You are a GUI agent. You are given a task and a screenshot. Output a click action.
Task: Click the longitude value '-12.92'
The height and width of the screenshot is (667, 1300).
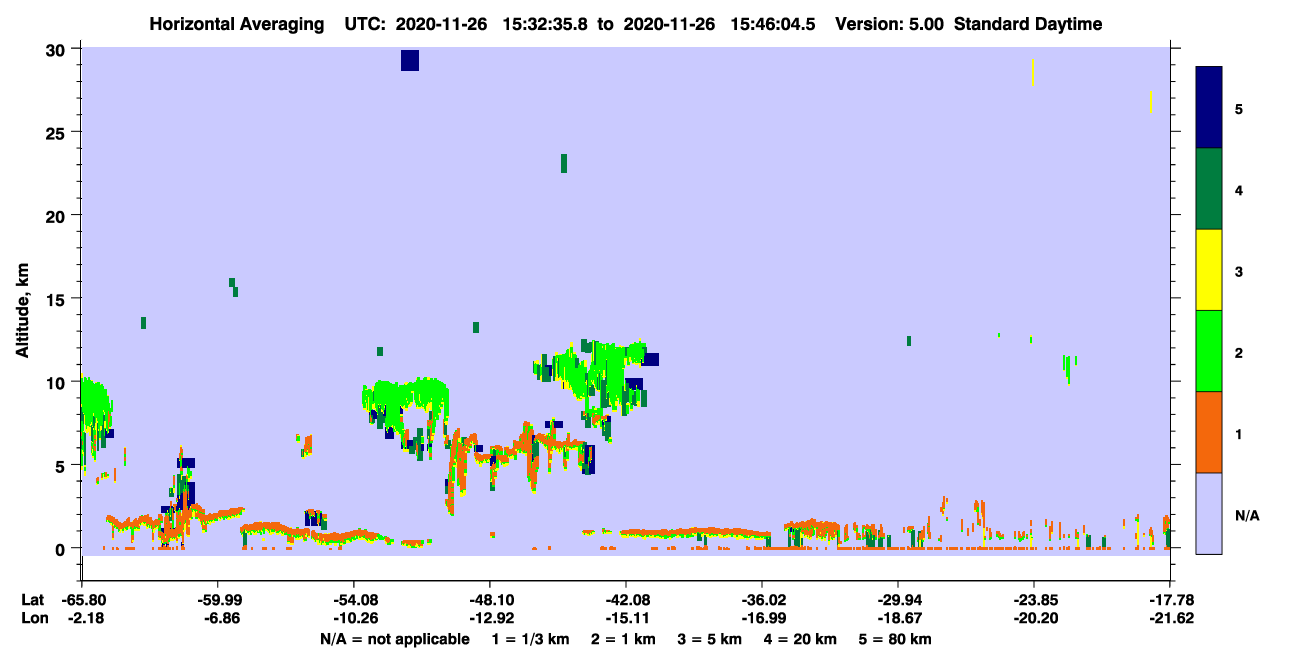490,618
